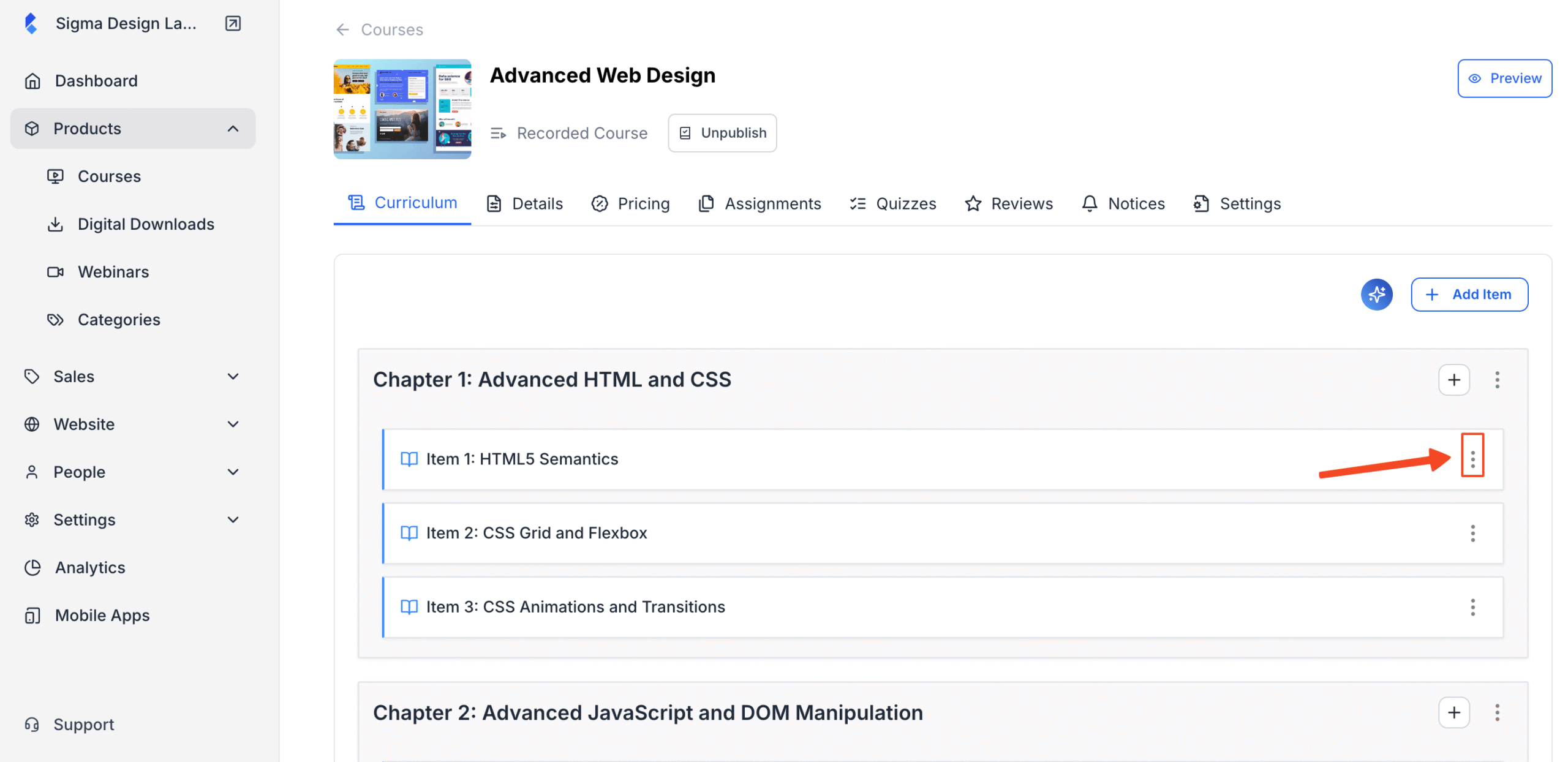Open site in new window icon
The height and width of the screenshot is (762, 1568).
(x=233, y=23)
